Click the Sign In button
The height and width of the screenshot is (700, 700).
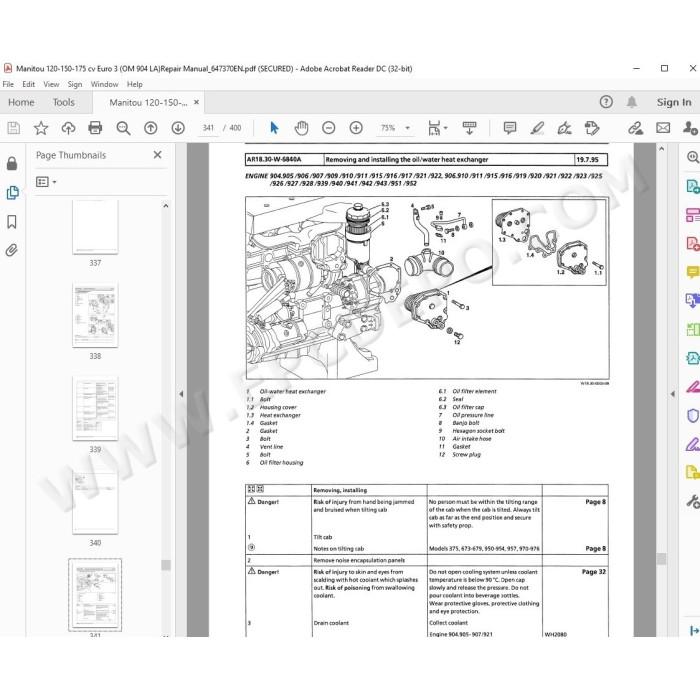point(674,102)
